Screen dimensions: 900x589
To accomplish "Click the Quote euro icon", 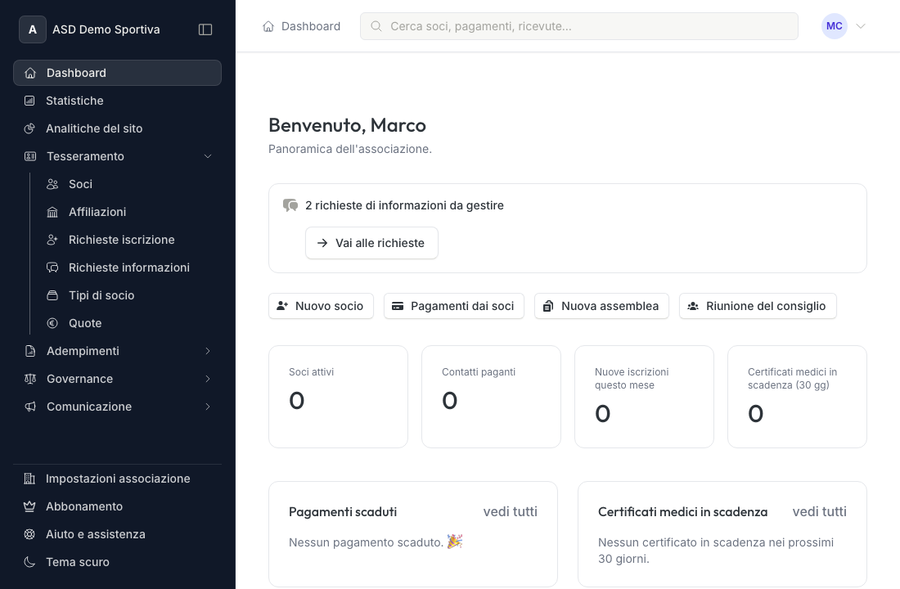I will pos(52,323).
